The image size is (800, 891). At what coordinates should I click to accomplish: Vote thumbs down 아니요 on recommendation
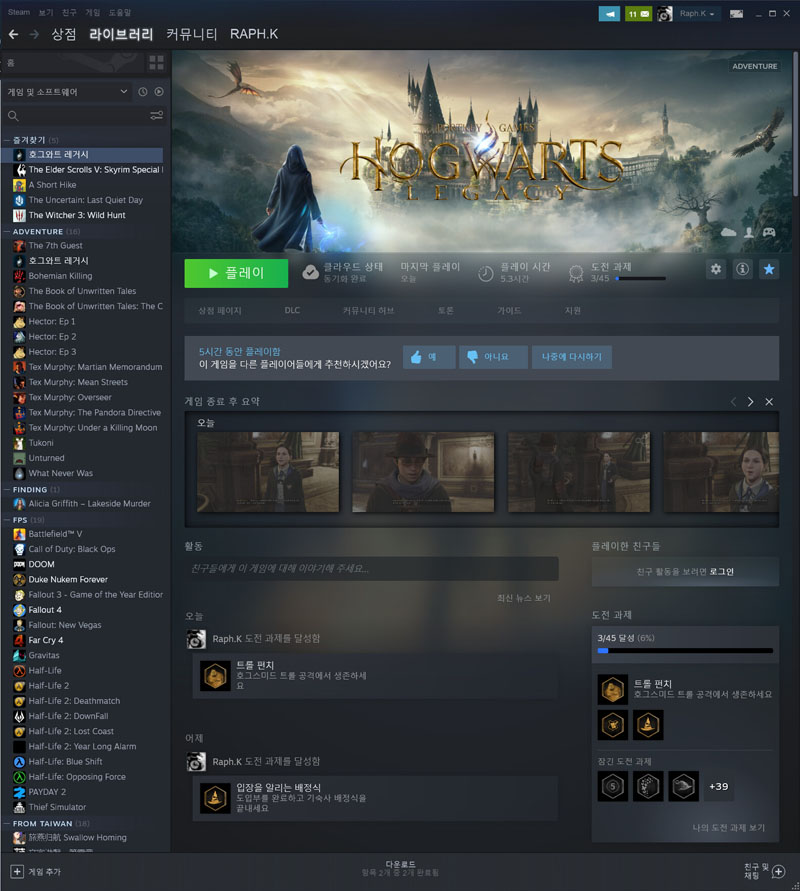(493, 357)
